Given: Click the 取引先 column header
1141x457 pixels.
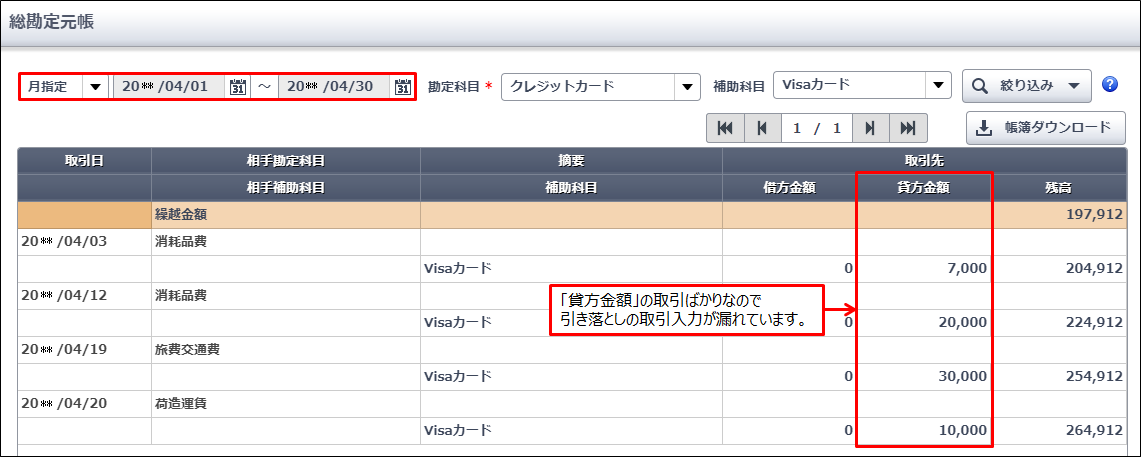Looking at the screenshot, I should [924, 161].
